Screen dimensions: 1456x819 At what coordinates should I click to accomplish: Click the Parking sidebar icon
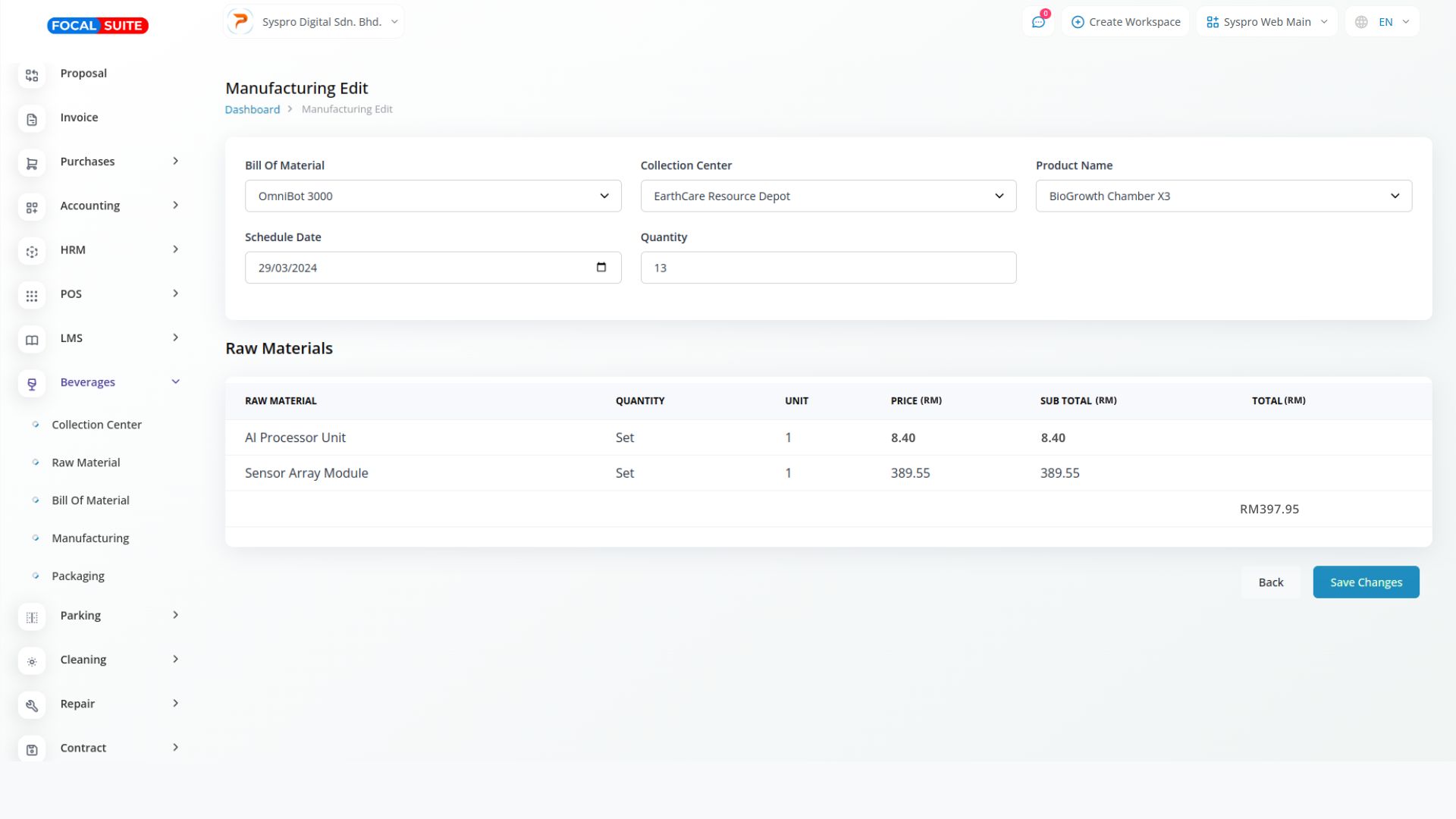coord(32,617)
